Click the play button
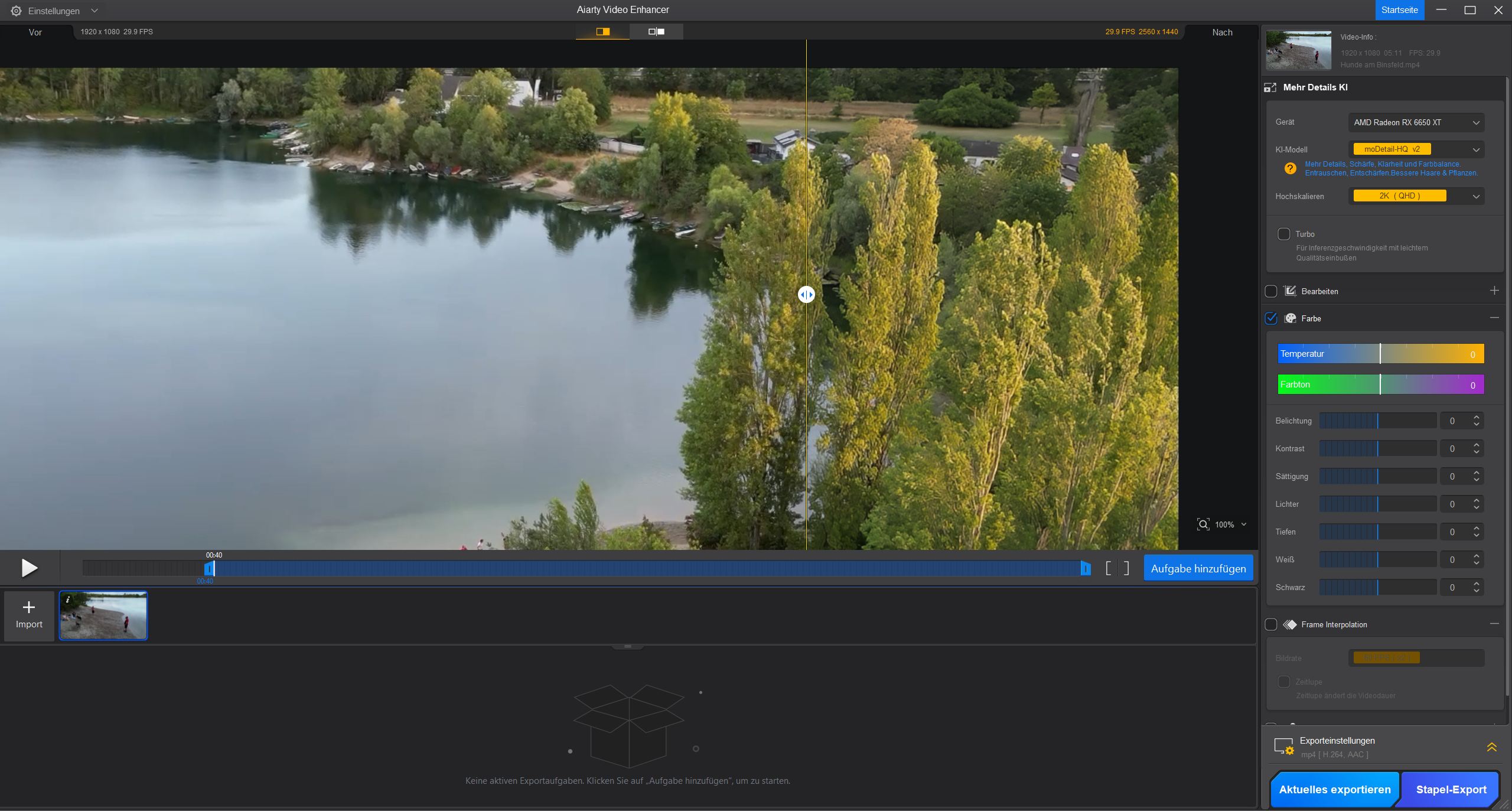1512x811 pixels. pos(29,568)
